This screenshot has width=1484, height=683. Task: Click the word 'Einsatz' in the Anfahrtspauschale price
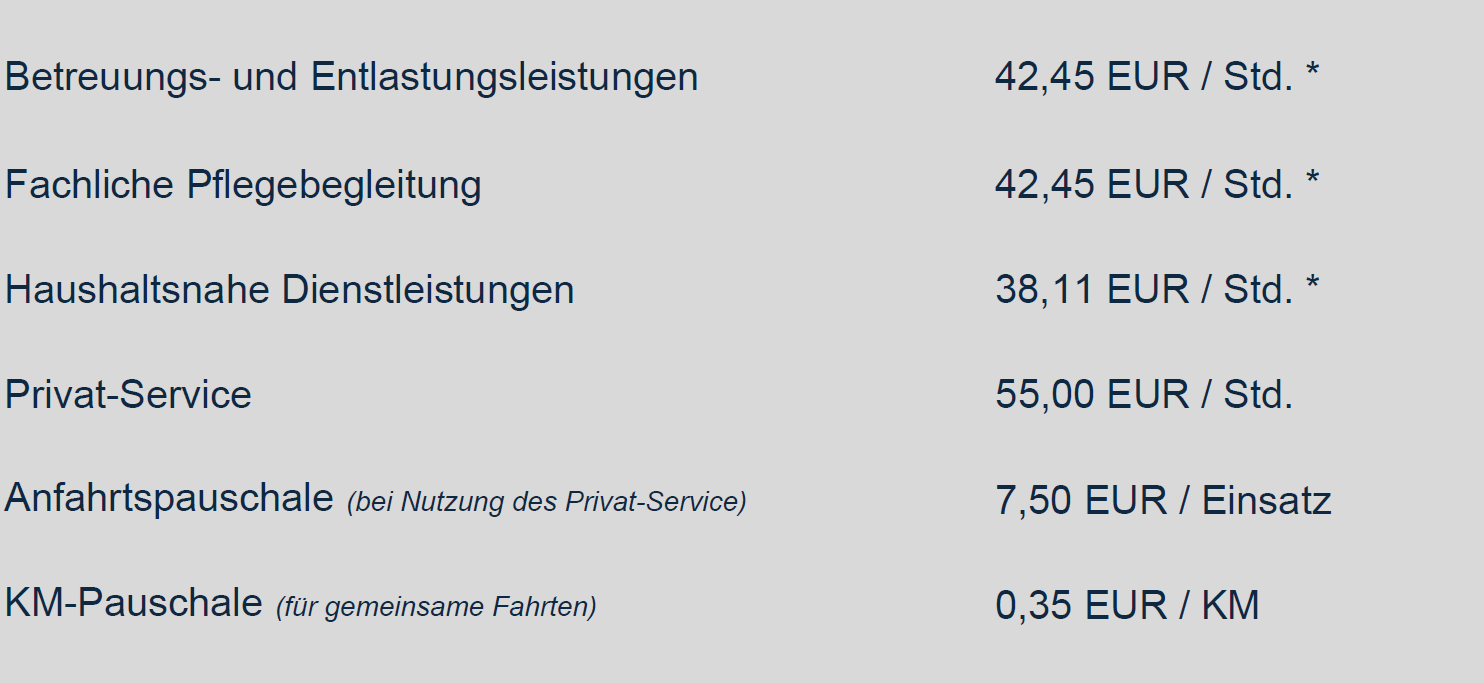(x=1266, y=500)
